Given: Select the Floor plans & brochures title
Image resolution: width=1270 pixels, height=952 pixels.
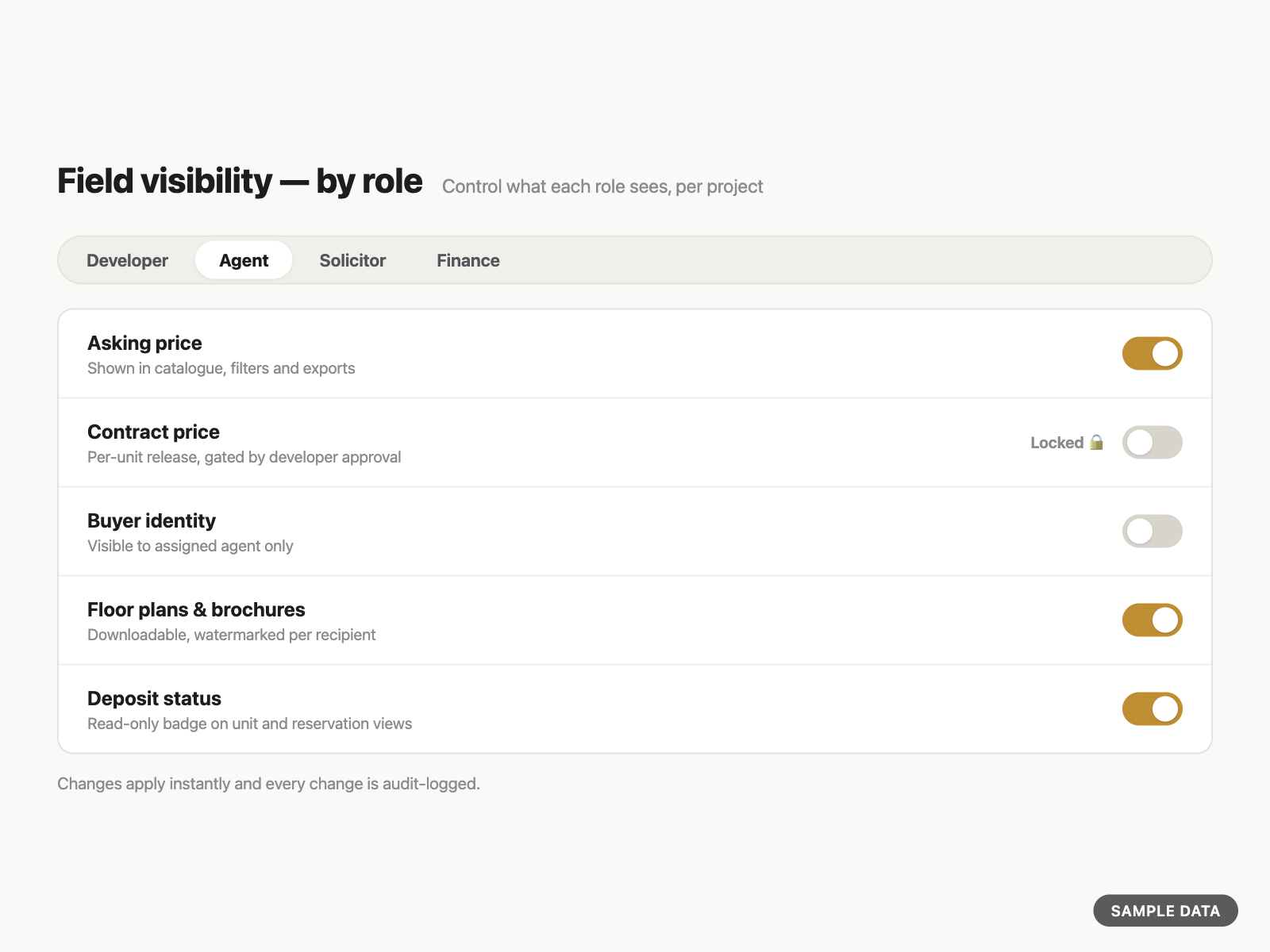Looking at the screenshot, I should (x=196, y=609).
